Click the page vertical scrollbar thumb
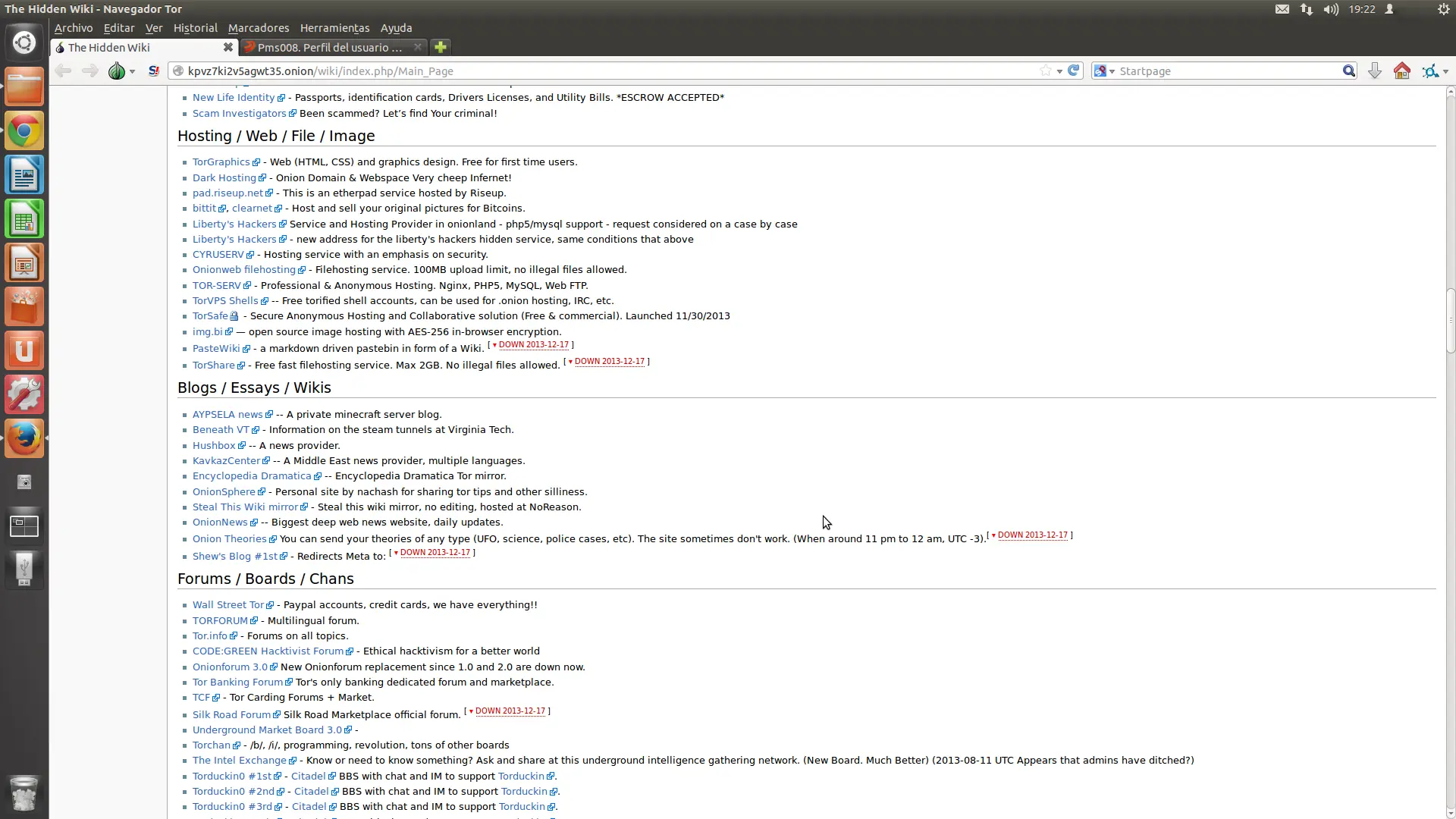Viewport: 1456px width, 819px height. [x=1451, y=321]
